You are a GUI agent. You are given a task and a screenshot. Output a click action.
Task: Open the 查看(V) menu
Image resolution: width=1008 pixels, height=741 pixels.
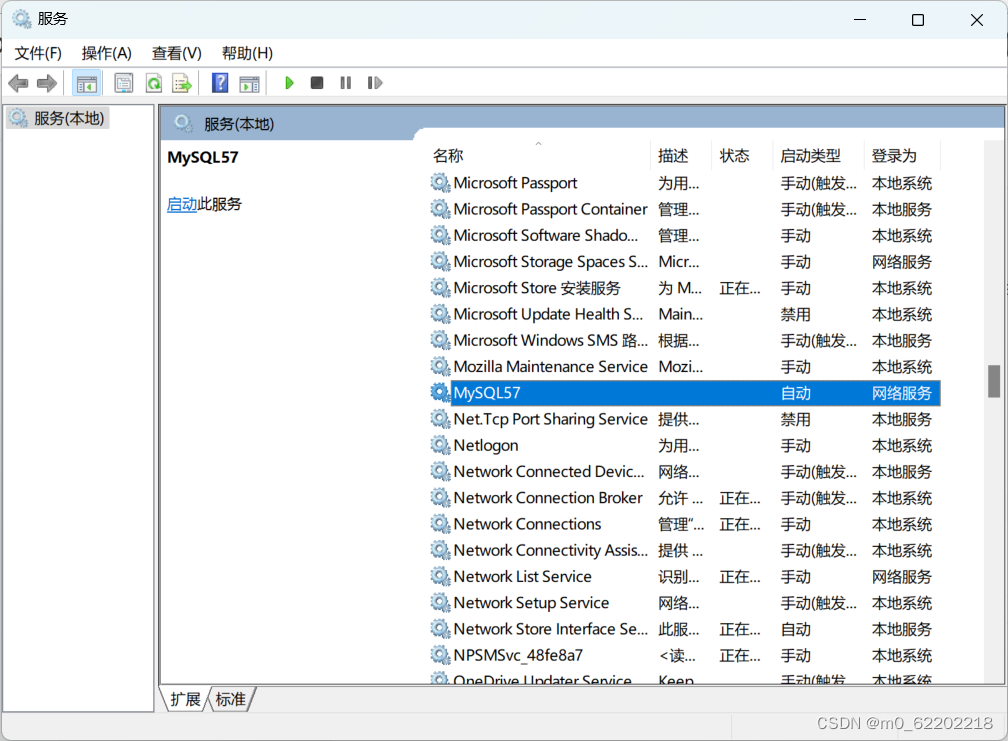tap(177, 53)
